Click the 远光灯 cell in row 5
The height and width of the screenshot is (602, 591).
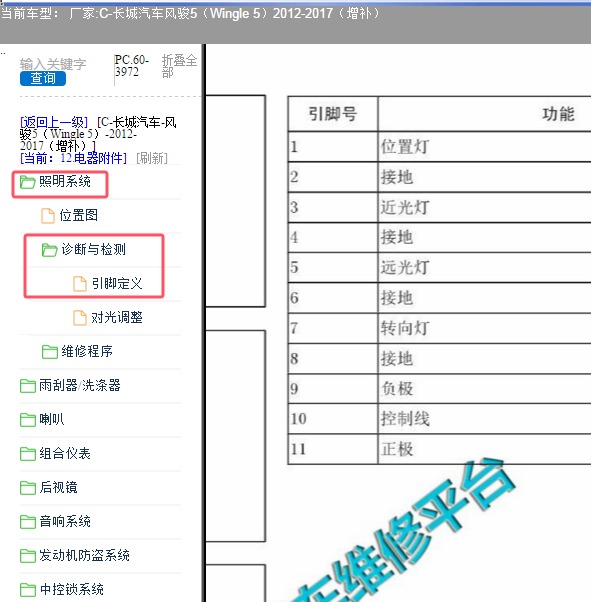[485, 268]
